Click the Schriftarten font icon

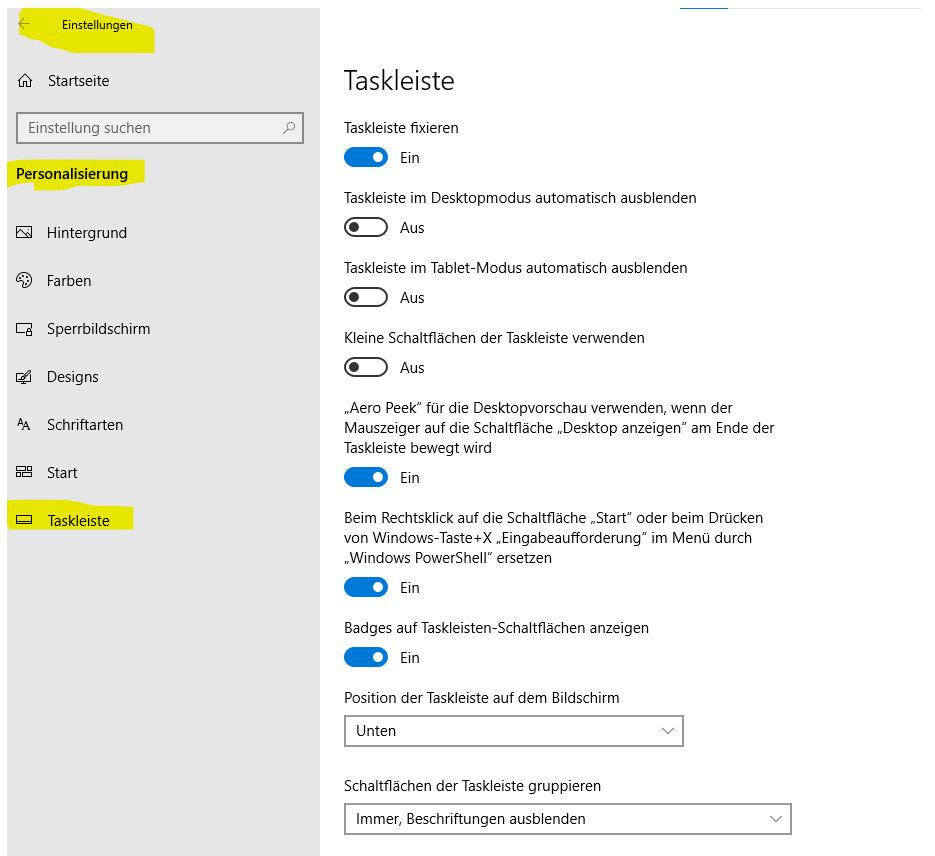pyautogui.click(x=24, y=424)
